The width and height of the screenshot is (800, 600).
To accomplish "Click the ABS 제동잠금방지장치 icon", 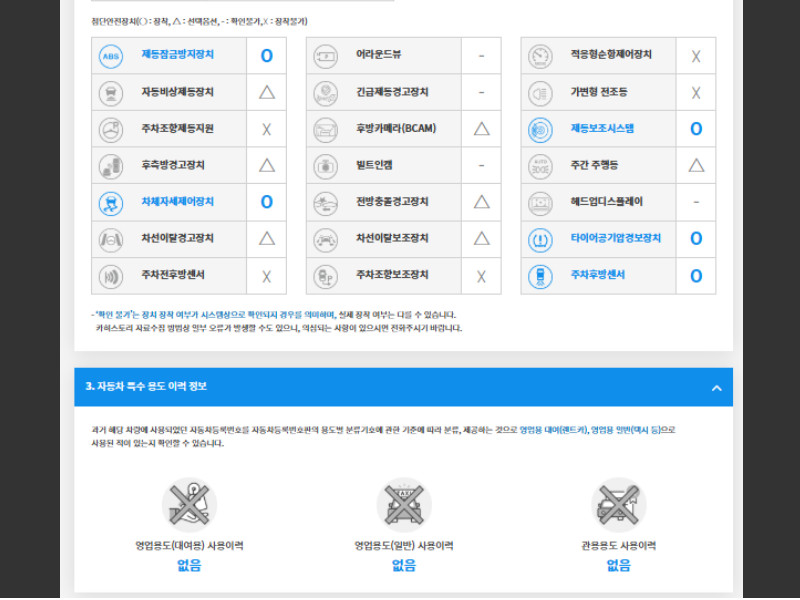I will point(111,56).
